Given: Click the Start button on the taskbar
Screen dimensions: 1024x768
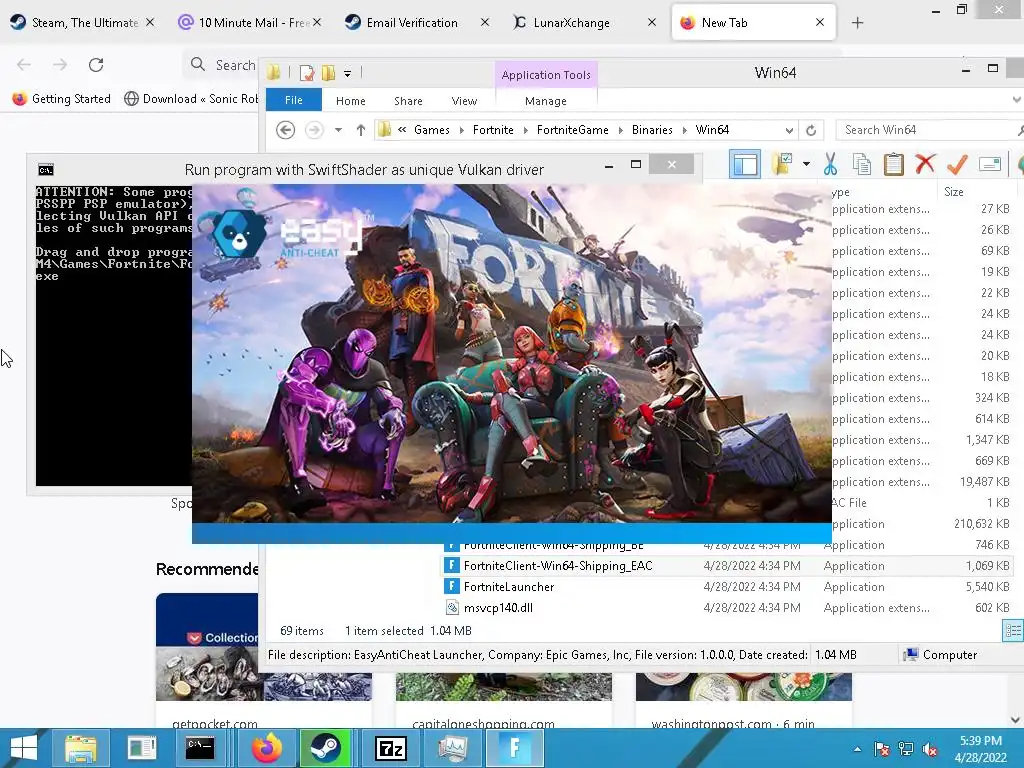Looking at the screenshot, I should coord(24,748).
